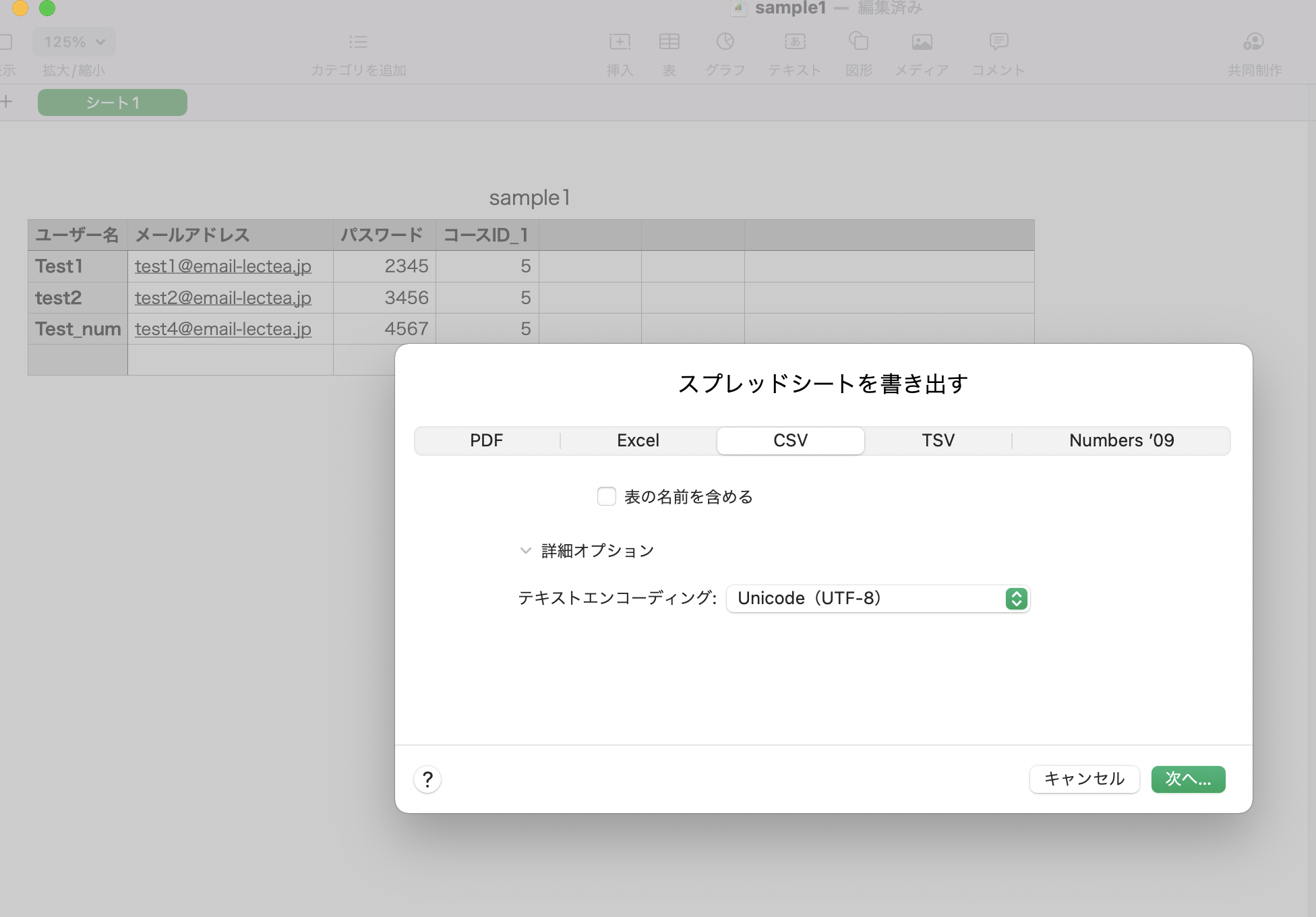
Task: Select the Numbers '09 export tab
Action: (1121, 441)
